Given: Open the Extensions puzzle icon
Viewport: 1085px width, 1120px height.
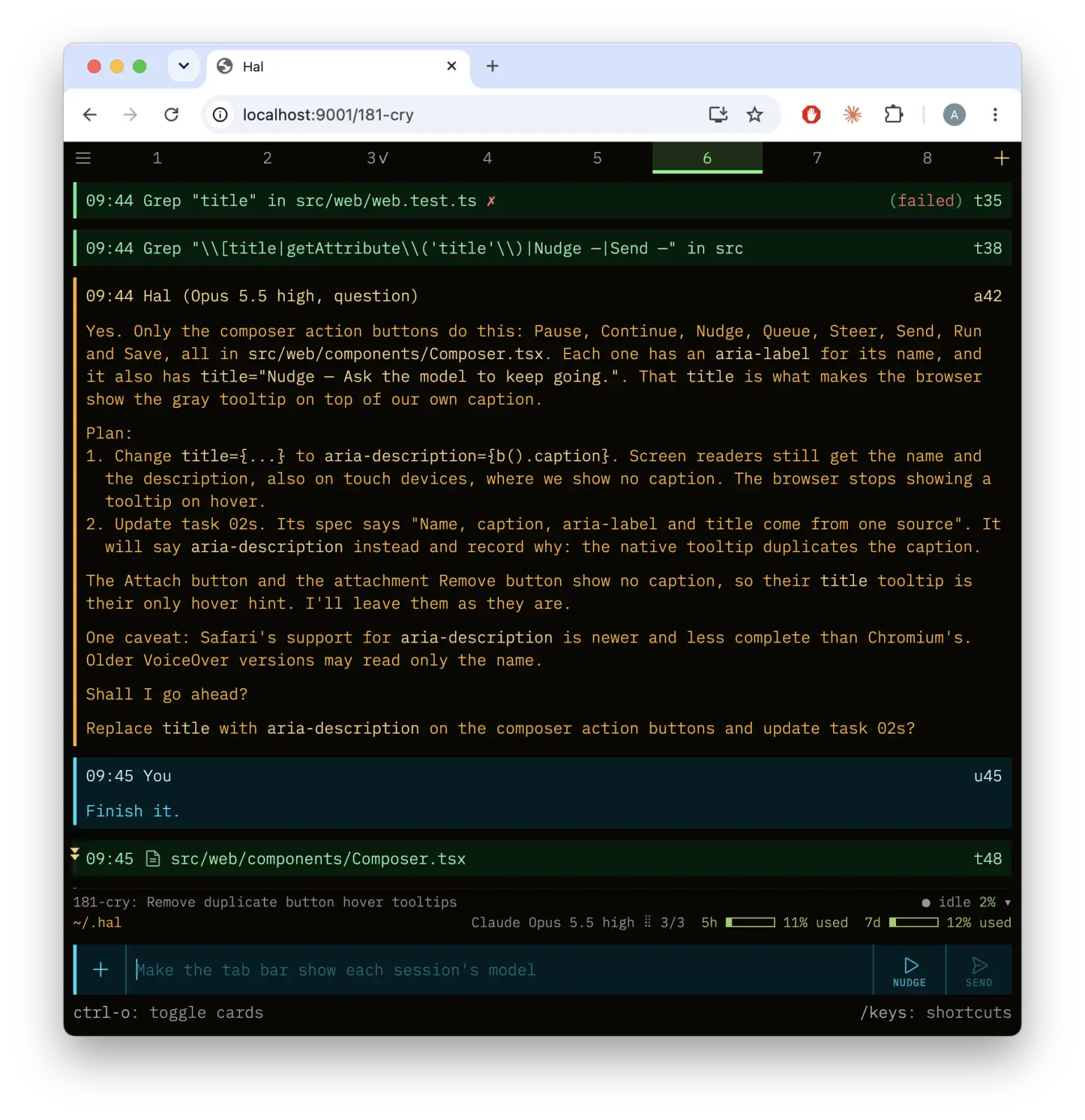Looking at the screenshot, I should click(x=894, y=115).
